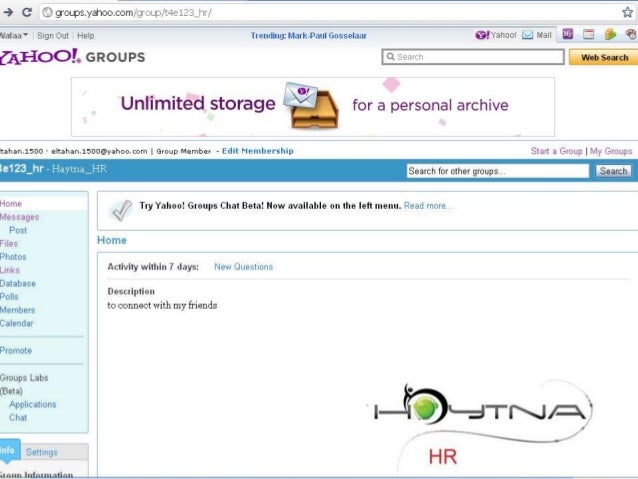Image resolution: width=638 pixels, height=479 pixels.
Task: Open Calendar in left menu
Action: [x=17, y=324]
